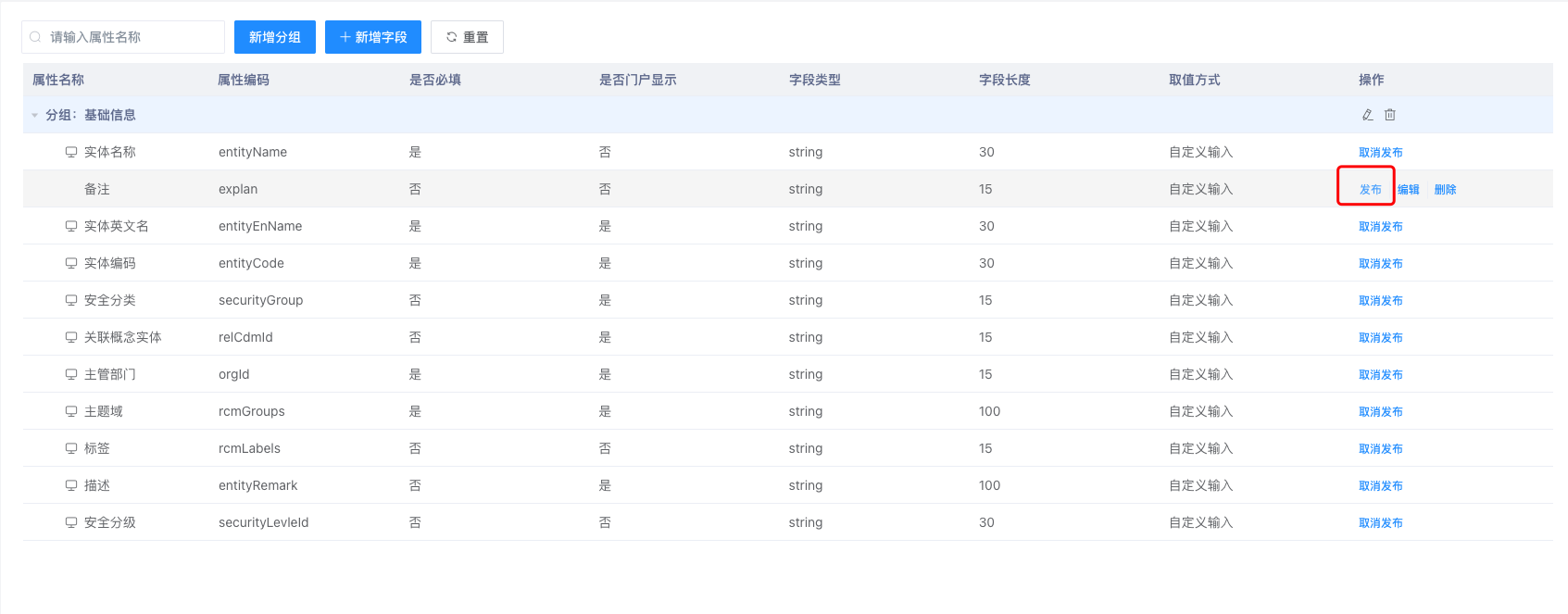1568x614 pixels.
Task: Focus the 请输入属性名称 search field
Action: click(x=130, y=37)
